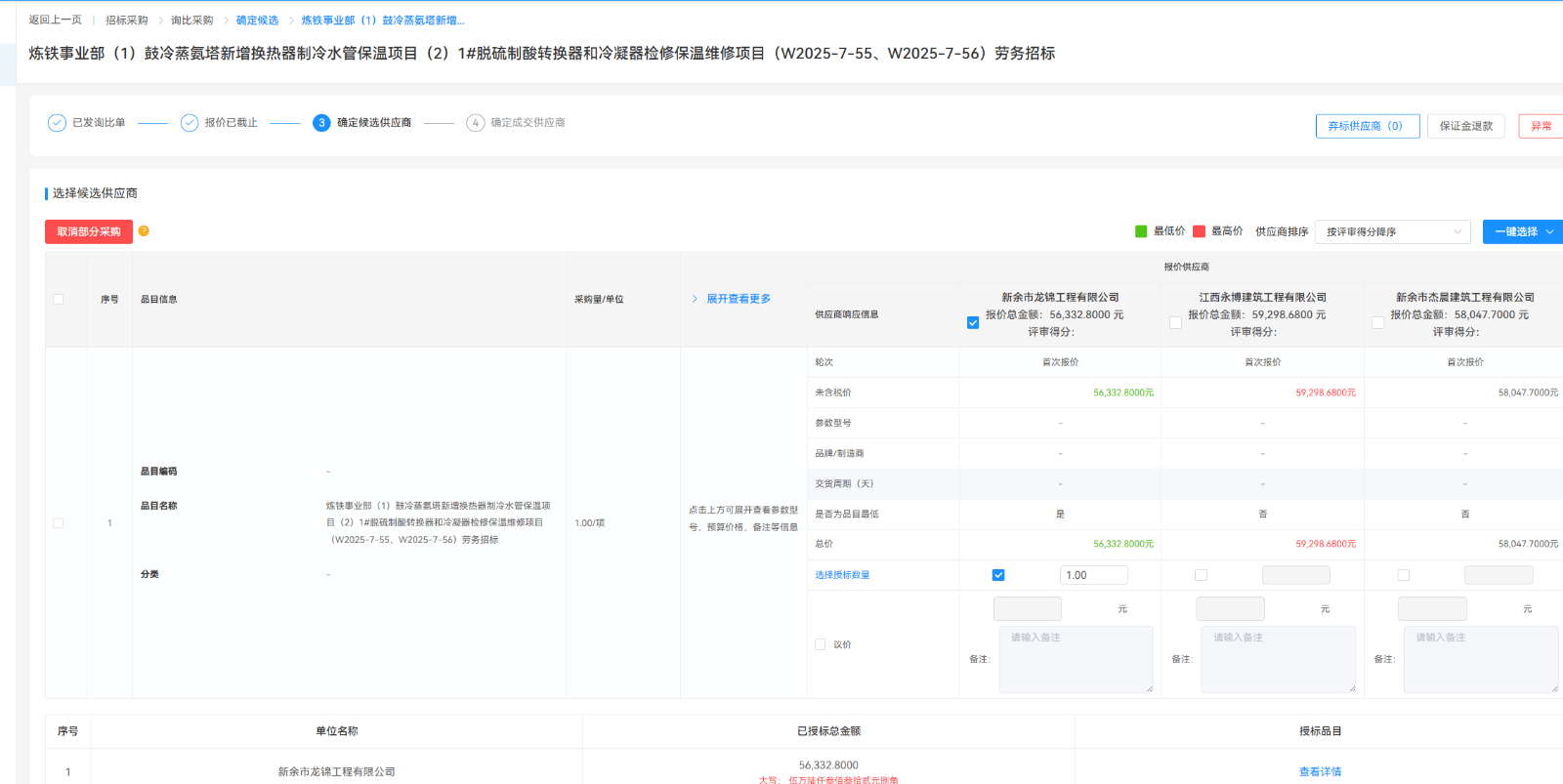Screen dimensions: 1563x784
Task: Check 江西永博建筑工程有限公司 supplier checkbox
Action: (x=1175, y=323)
